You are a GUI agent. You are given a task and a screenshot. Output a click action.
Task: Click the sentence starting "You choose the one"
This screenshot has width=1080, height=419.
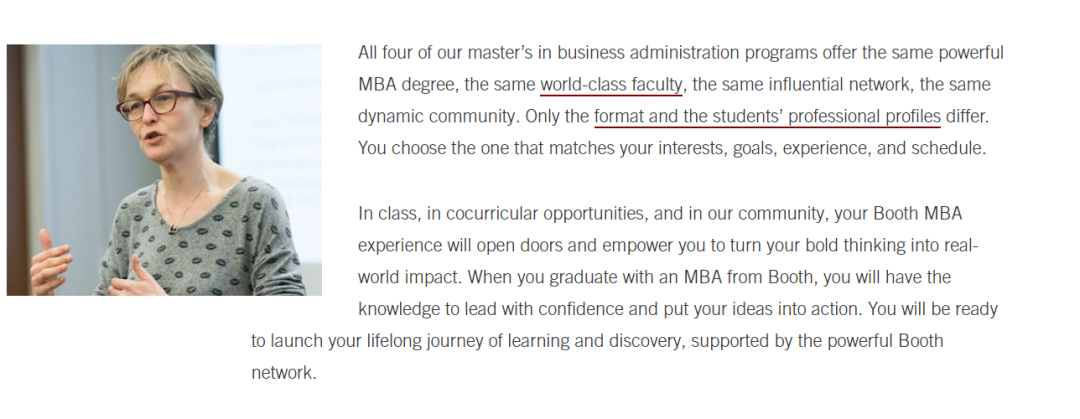pyautogui.click(x=672, y=148)
